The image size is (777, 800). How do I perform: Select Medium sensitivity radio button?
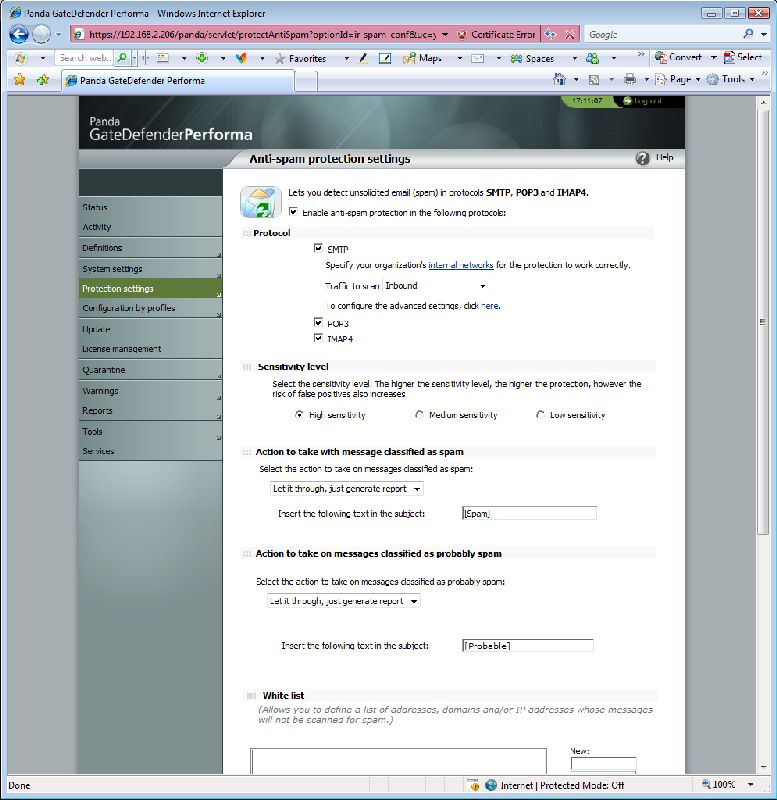click(419, 414)
